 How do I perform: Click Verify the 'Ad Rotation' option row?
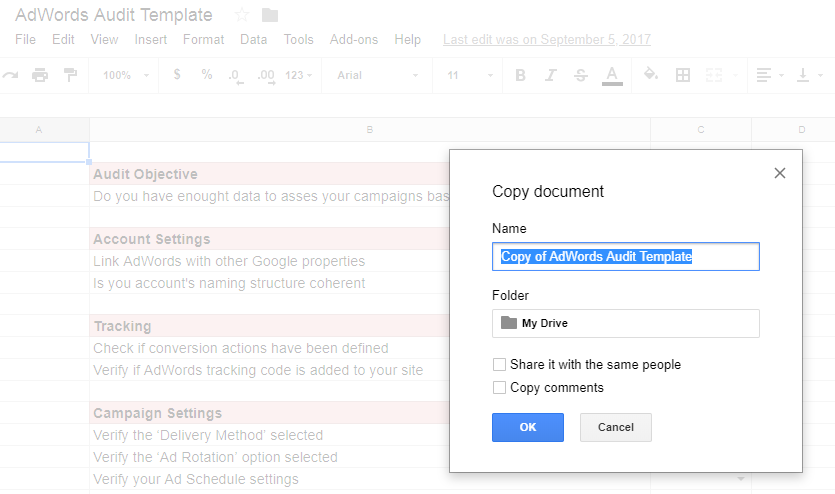pos(269,457)
